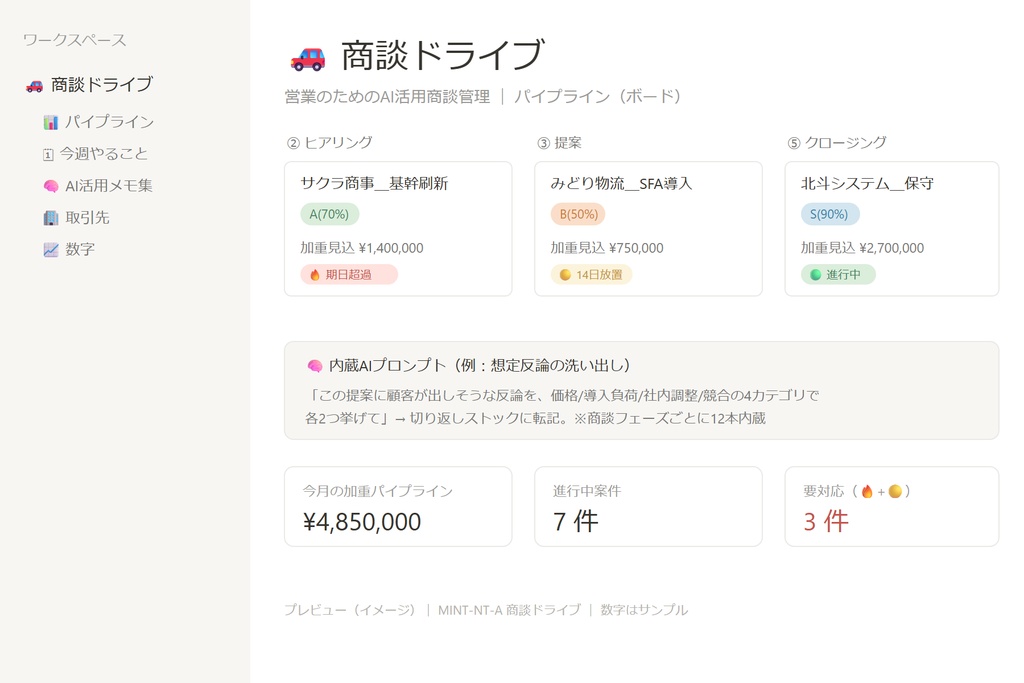This screenshot has width=1024, height=683.
Task: Click the 7 件 count value
Action: (575, 522)
